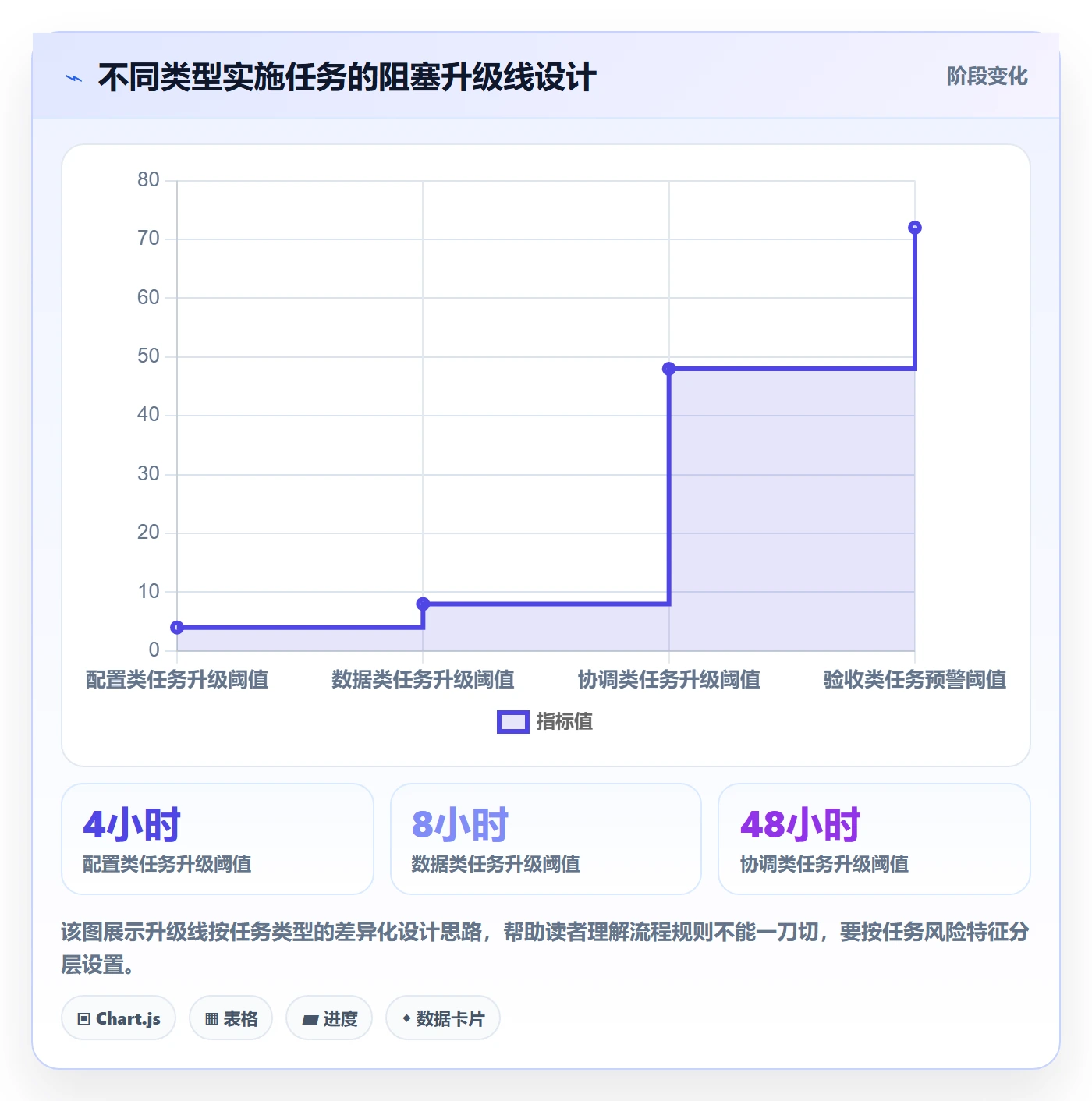This screenshot has height=1101, width=1092.
Task: Click the grid icon in the 表格 tag
Action: pos(211,1019)
